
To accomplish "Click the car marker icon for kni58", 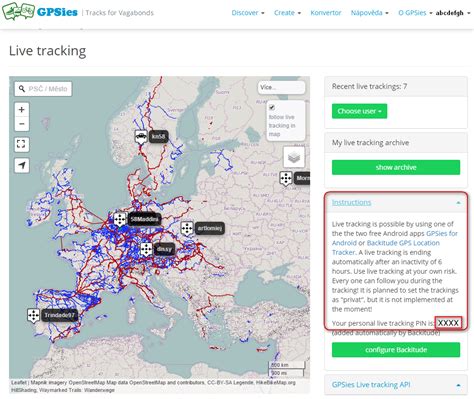I will [x=141, y=137].
